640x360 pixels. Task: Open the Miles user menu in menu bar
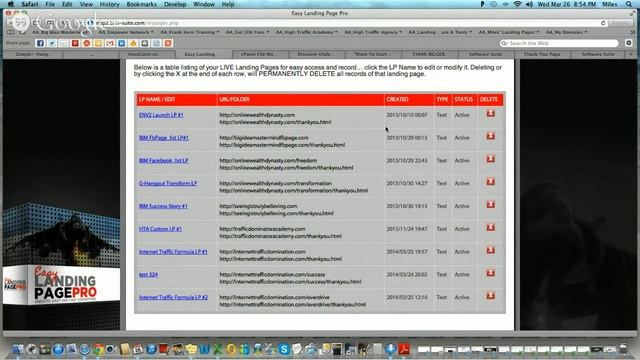pos(610,4)
